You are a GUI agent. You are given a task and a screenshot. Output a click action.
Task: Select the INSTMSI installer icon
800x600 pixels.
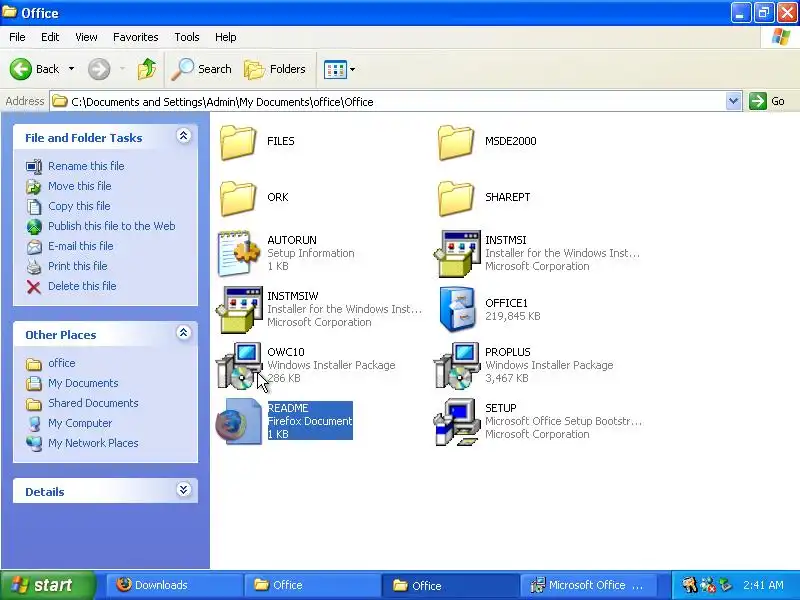pyautogui.click(x=457, y=253)
